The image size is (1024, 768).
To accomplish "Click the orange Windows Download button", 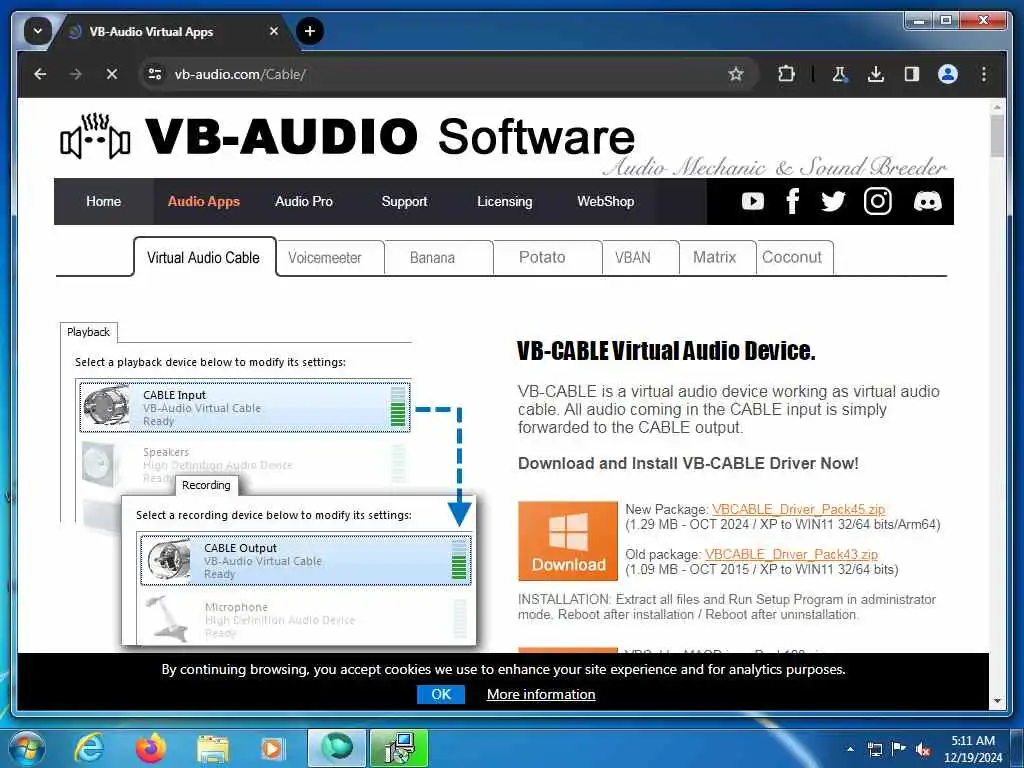I will [x=568, y=541].
